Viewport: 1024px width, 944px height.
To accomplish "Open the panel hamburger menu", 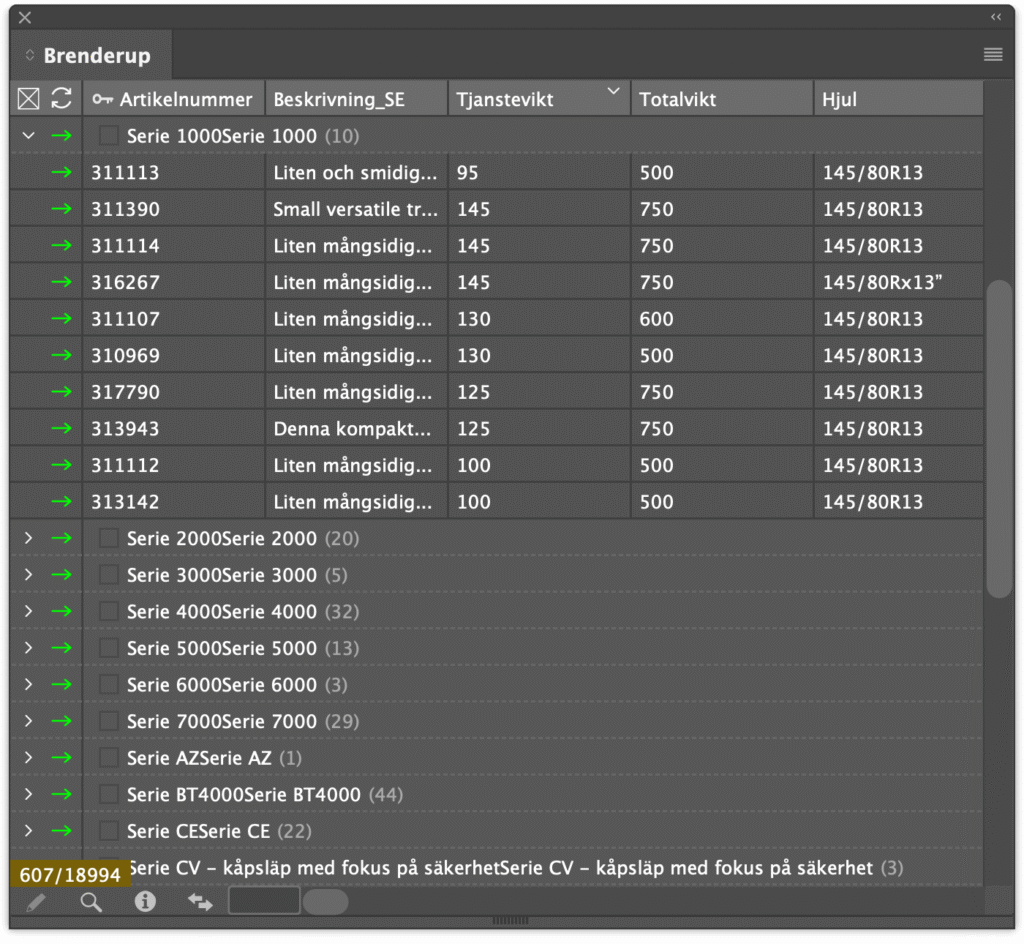I will click(x=992, y=55).
